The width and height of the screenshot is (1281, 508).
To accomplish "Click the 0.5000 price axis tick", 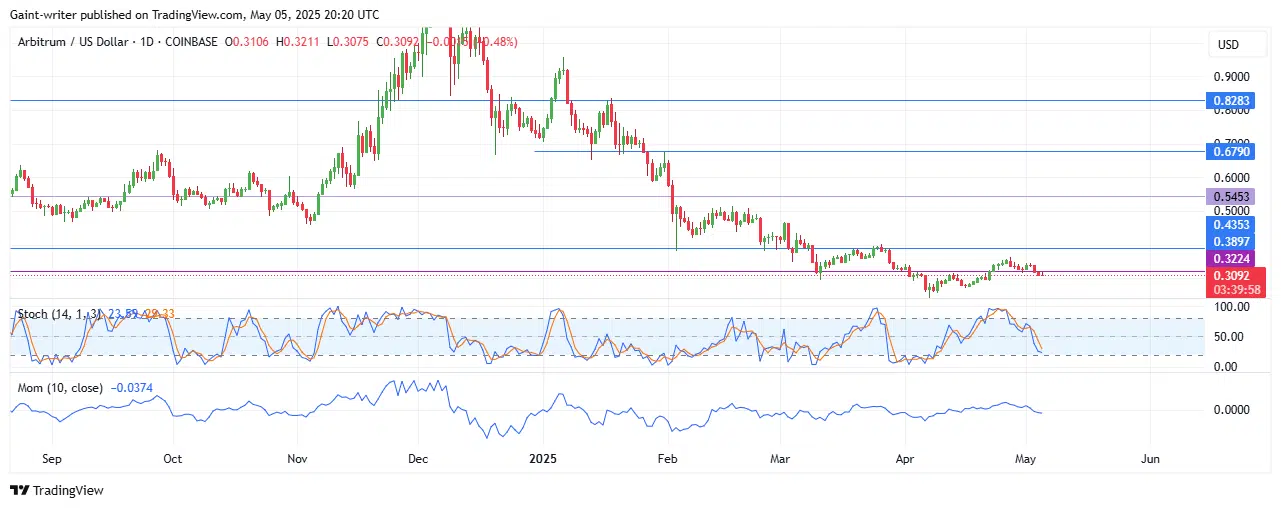I will [1232, 212].
